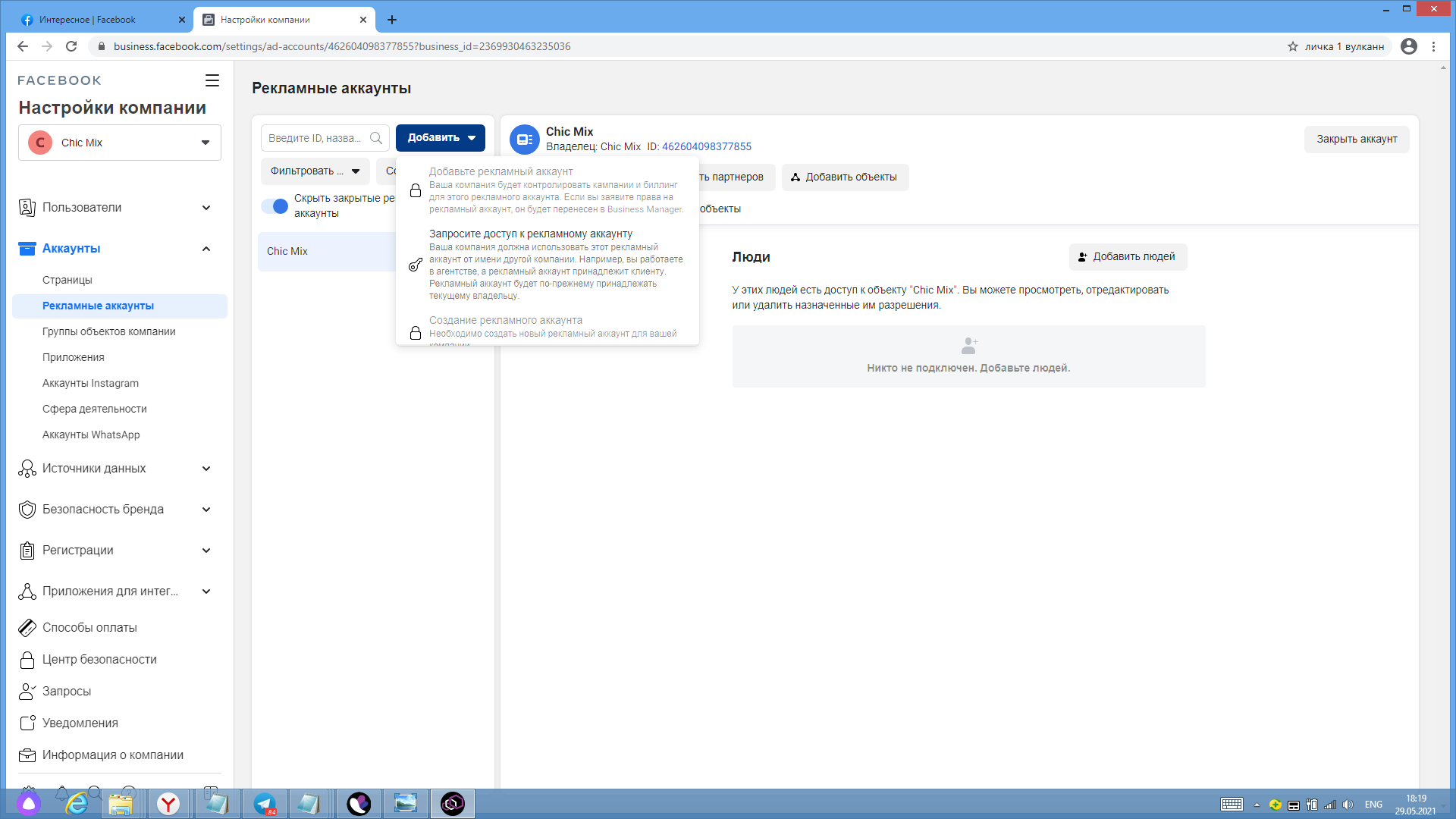This screenshot has height=819, width=1456.
Task: Open the hamburger menu next to FACEBOOK
Action: tap(212, 80)
